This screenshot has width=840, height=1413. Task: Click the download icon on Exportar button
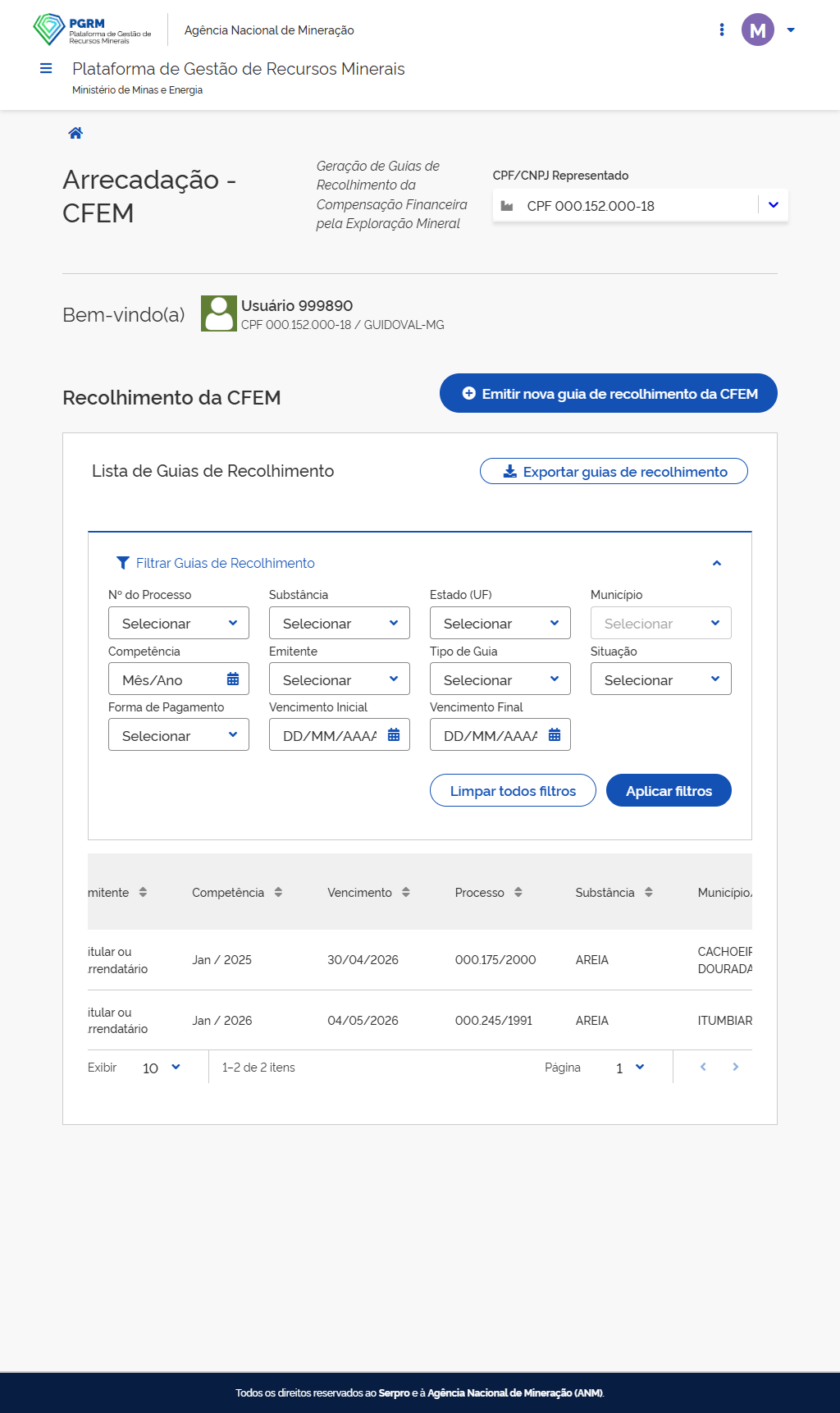tap(510, 471)
